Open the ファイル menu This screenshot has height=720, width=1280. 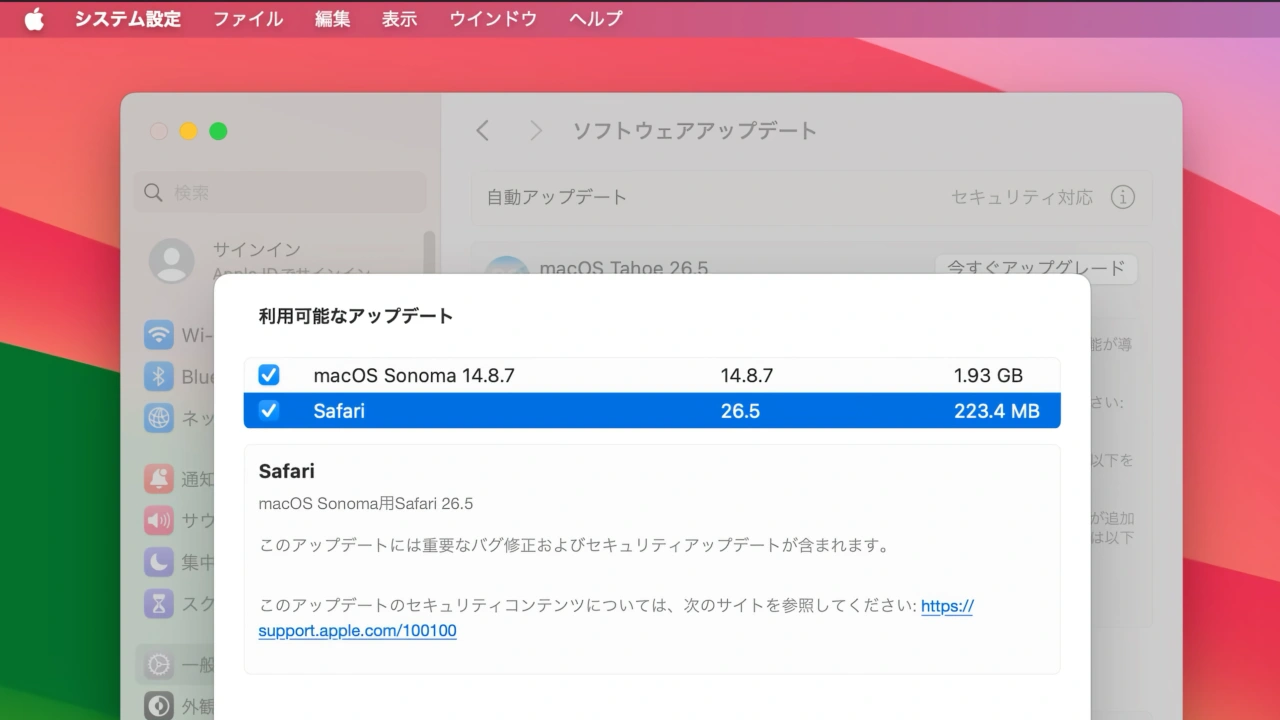coord(248,19)
